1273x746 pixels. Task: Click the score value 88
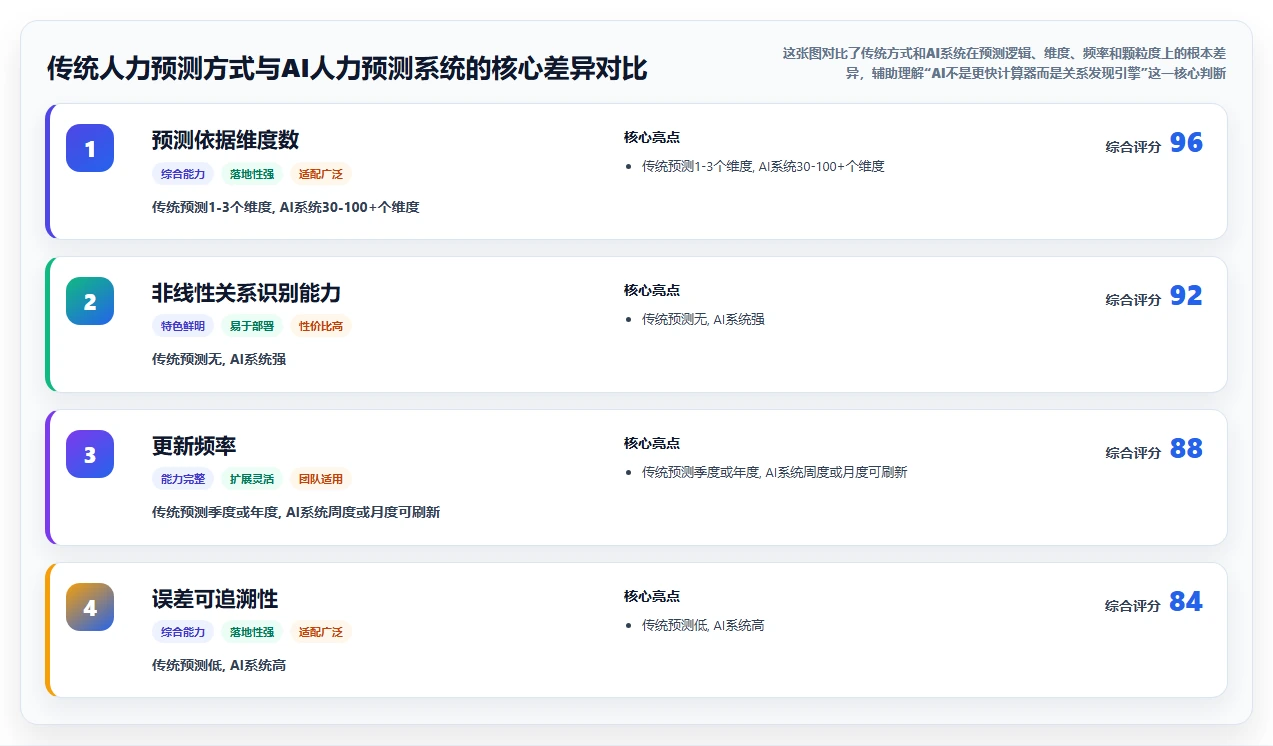[1186, 449]
